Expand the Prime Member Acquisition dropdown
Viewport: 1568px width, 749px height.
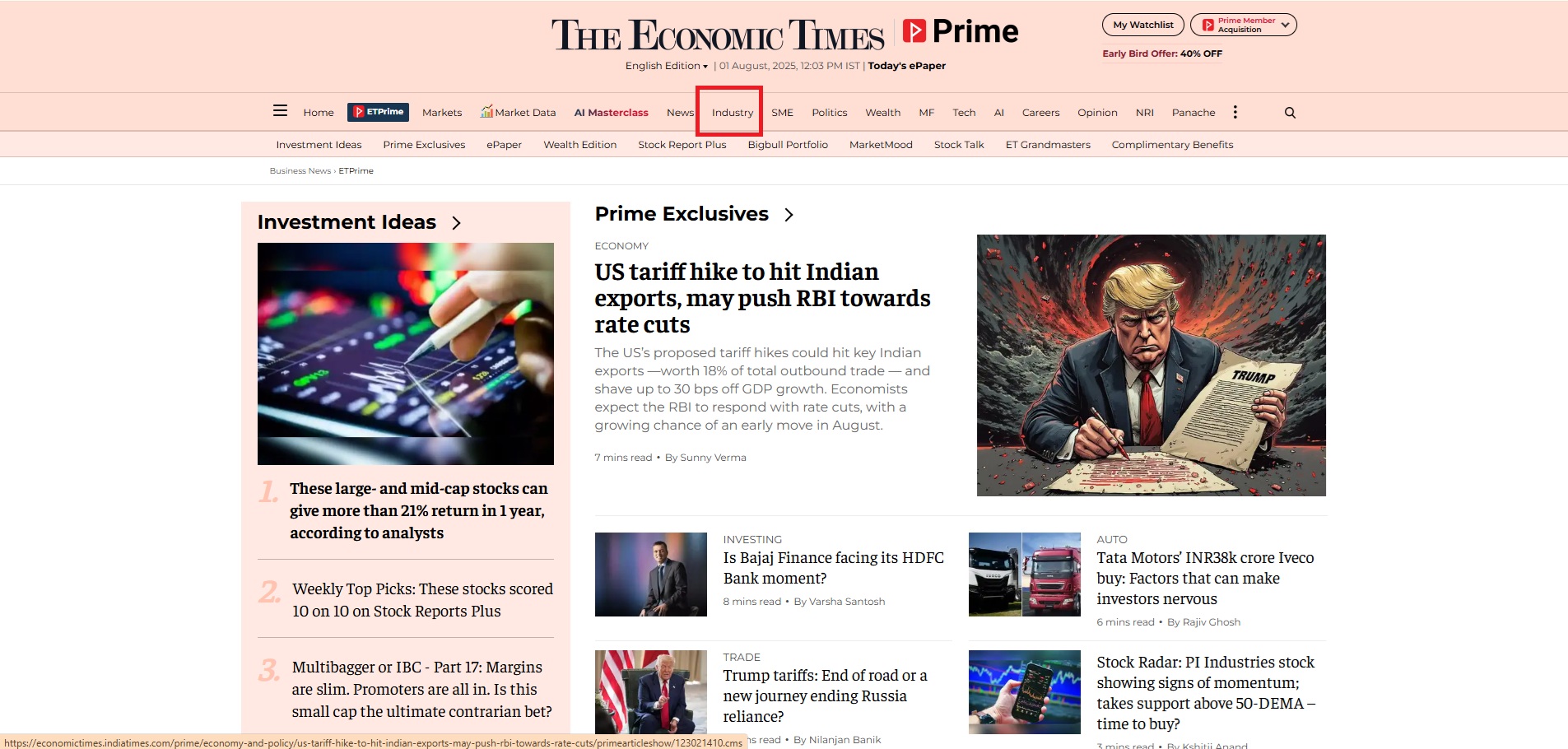1243,25
